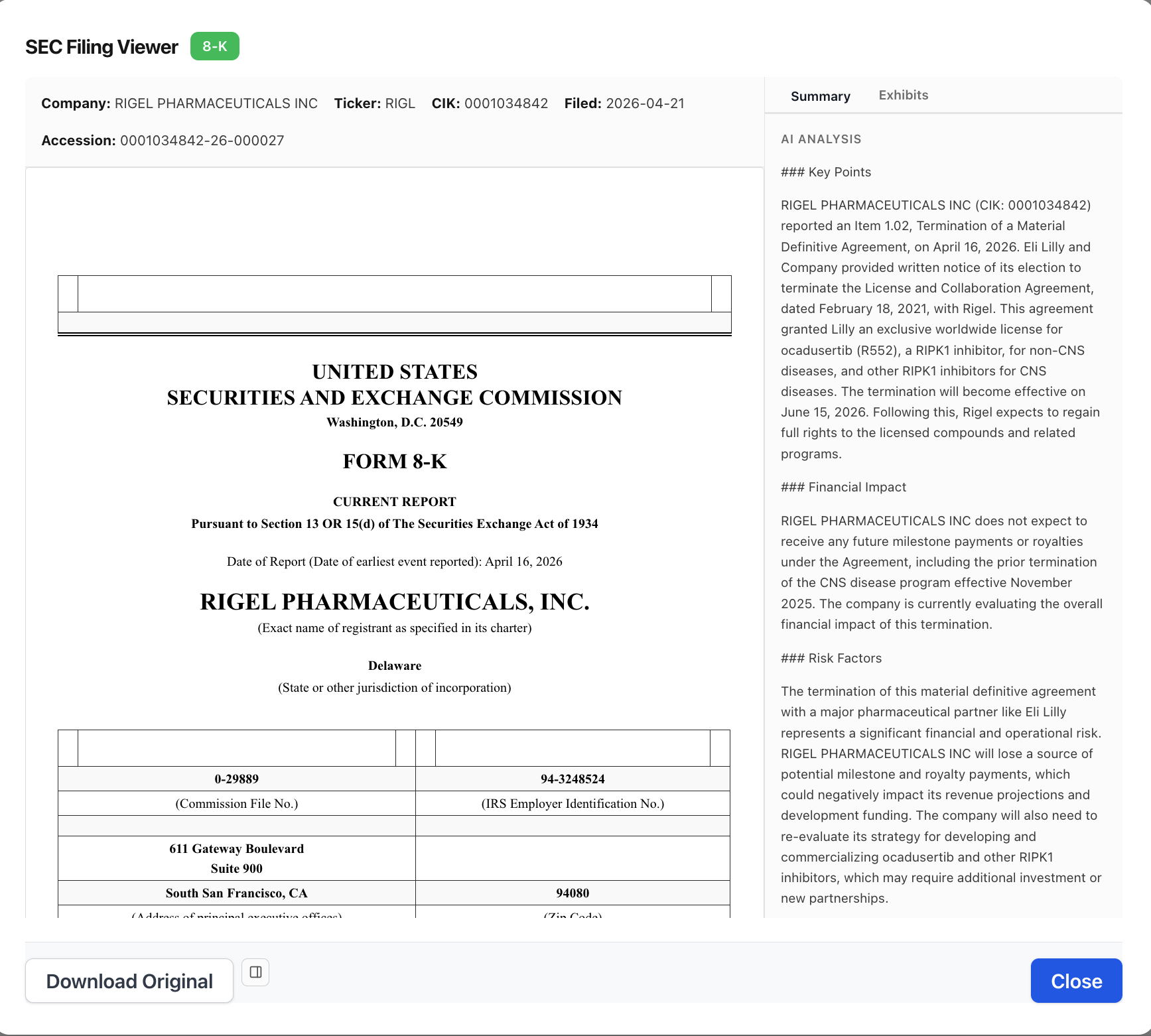Viewport: 1151px width, 1036px height.
Task: Click the Download Original button
Action: 129,980
